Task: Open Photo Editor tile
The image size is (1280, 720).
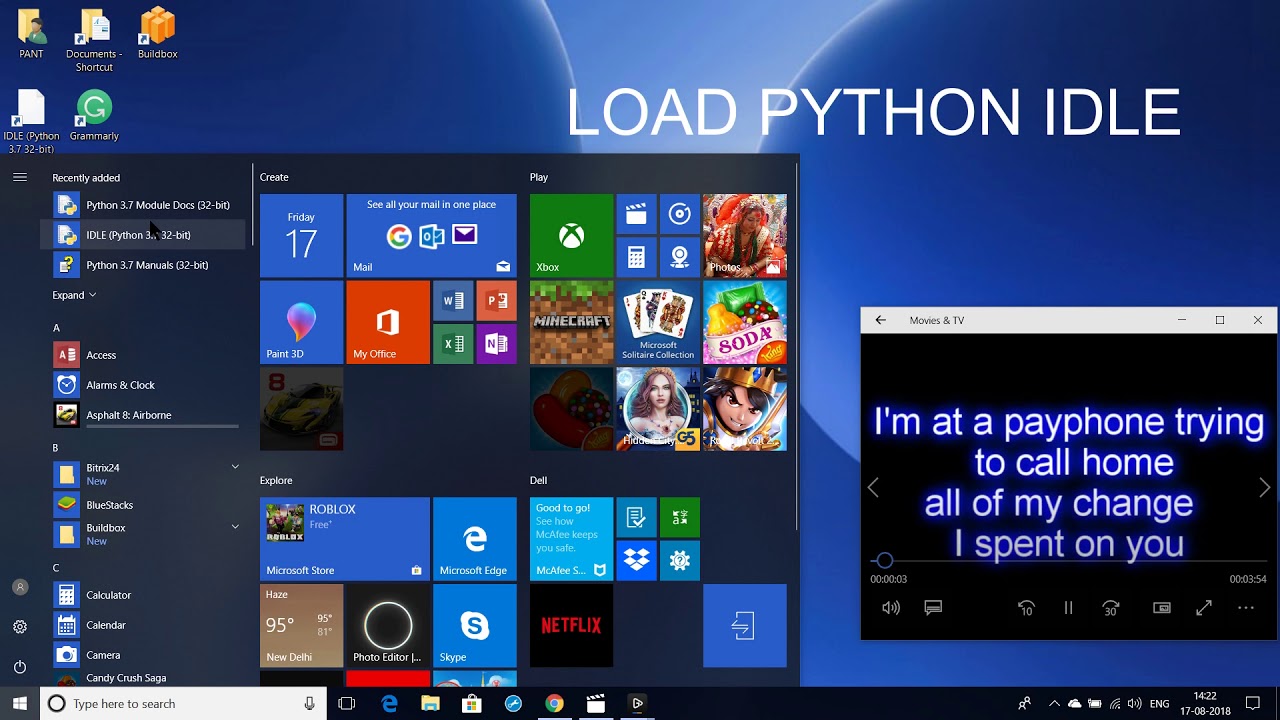Action: point(388,626)
